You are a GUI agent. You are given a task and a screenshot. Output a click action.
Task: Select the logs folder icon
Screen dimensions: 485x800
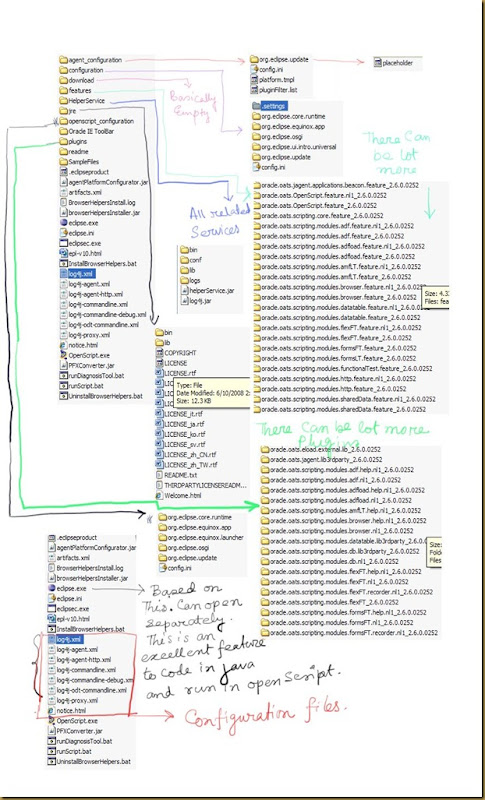pos(184,280)
